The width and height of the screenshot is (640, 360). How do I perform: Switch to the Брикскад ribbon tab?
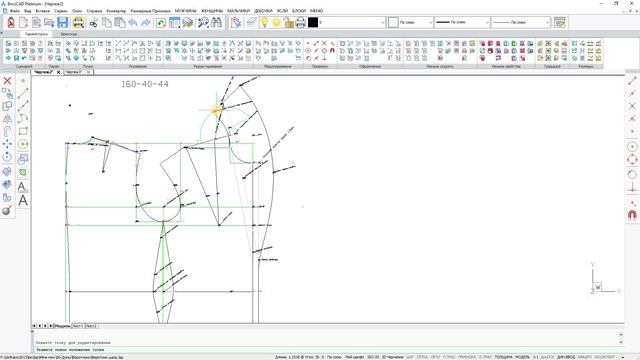69,34
